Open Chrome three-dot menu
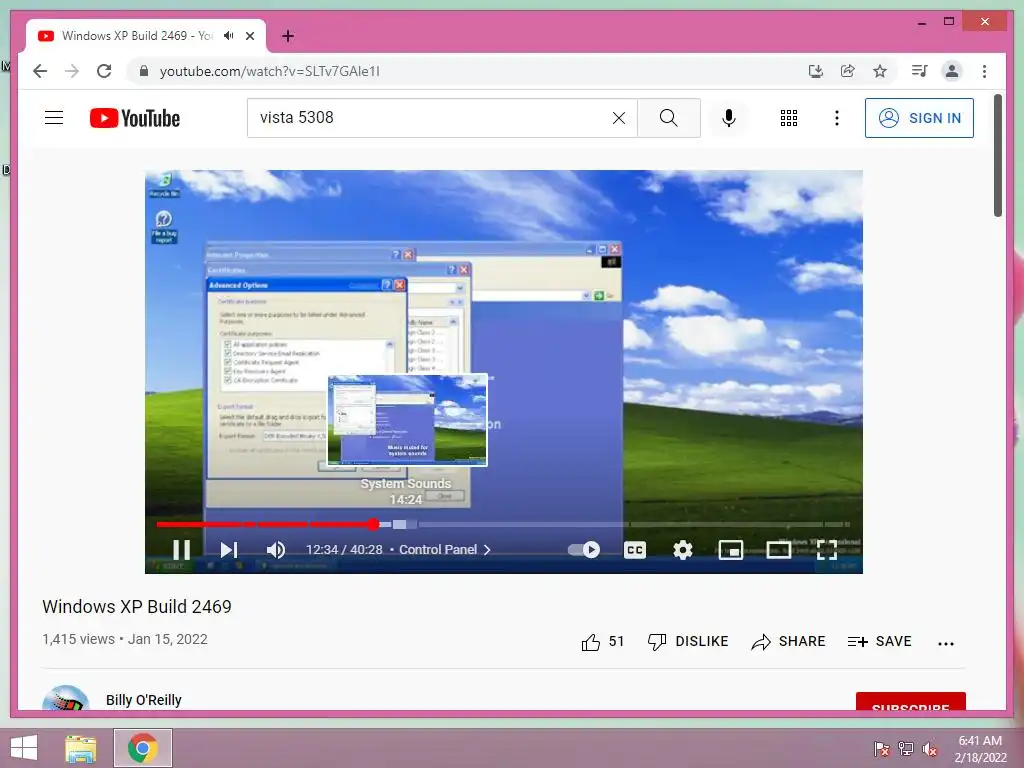 pos(984,71)
